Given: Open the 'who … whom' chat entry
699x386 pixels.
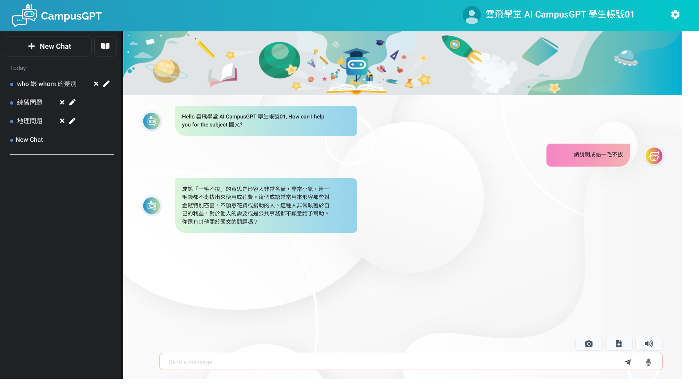Looking at the screenshot, I should [x=46, y=84].
